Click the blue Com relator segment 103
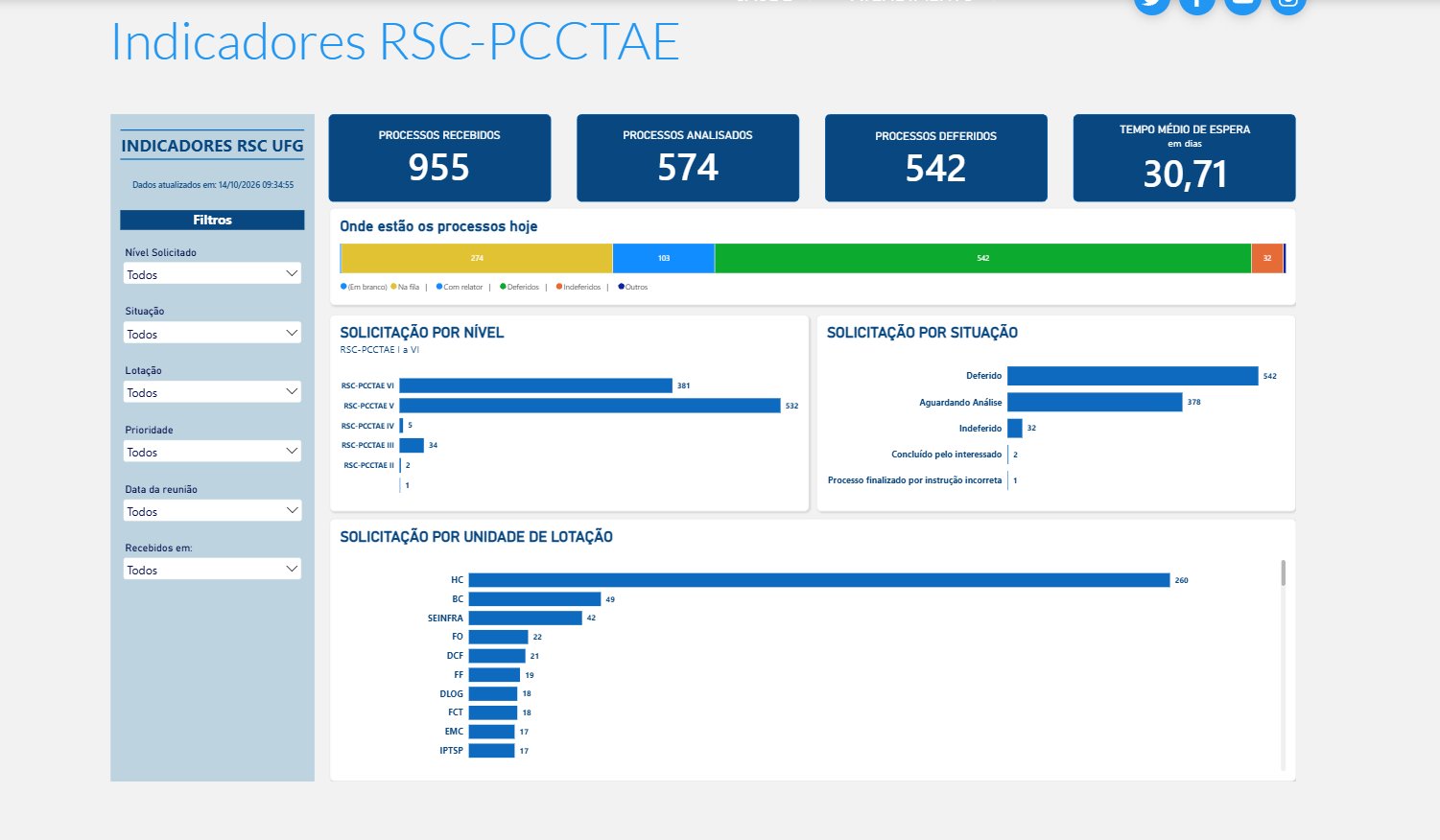This screenshot has width=1440, height=840. click(664, 258)
